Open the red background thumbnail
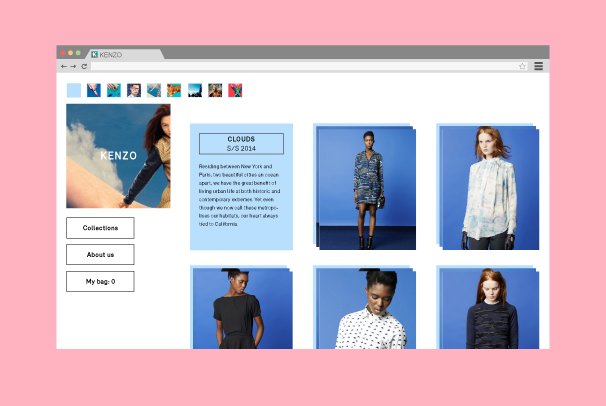The image size is (606, 406). click(x=235, y=90)
